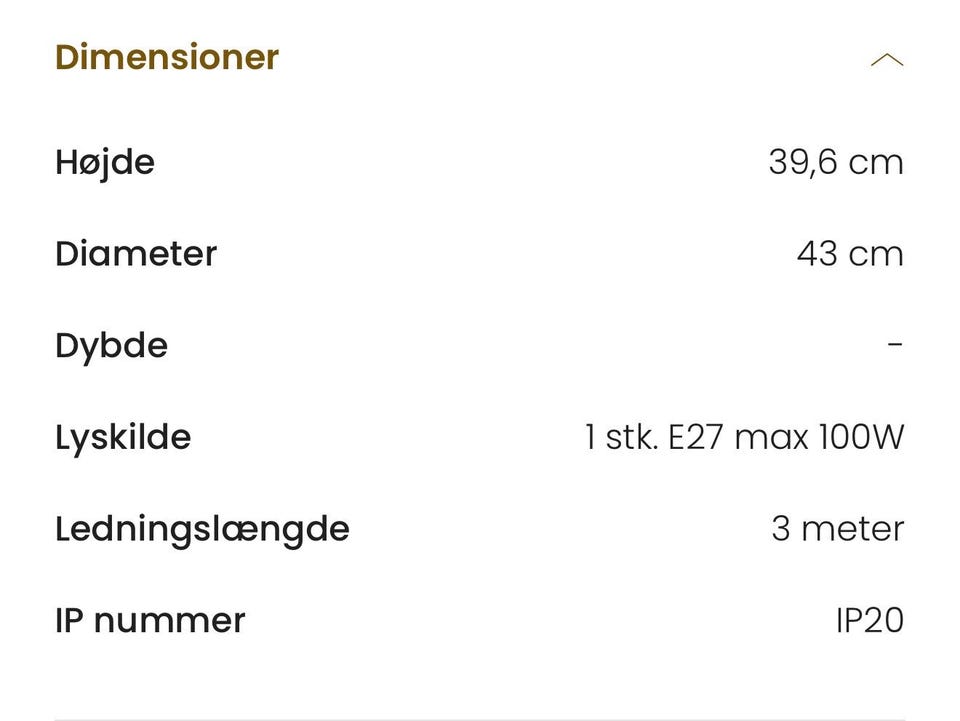The image size is (960, 721).
Task: Click the cm unit in Diameter row
Action: click(x=876, y=255)
